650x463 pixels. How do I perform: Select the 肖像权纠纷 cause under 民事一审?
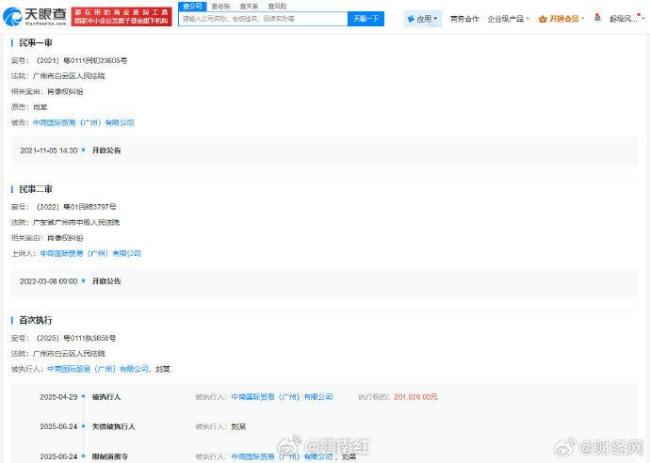point(65,92)
